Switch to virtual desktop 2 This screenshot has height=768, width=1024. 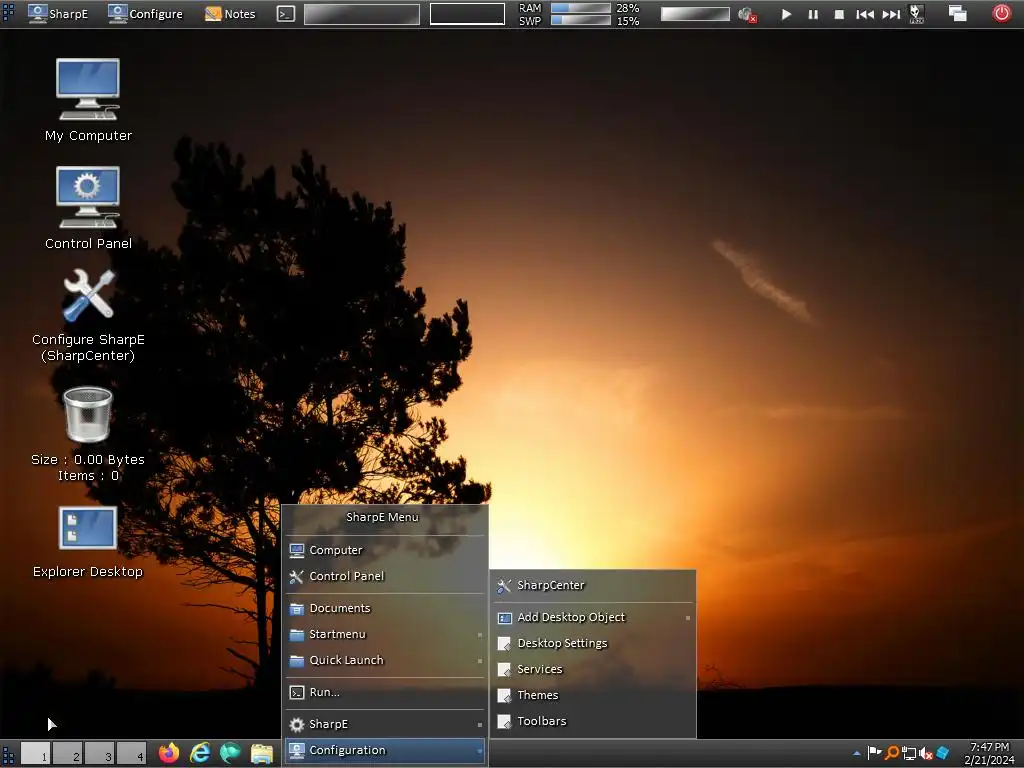(68, 754)
